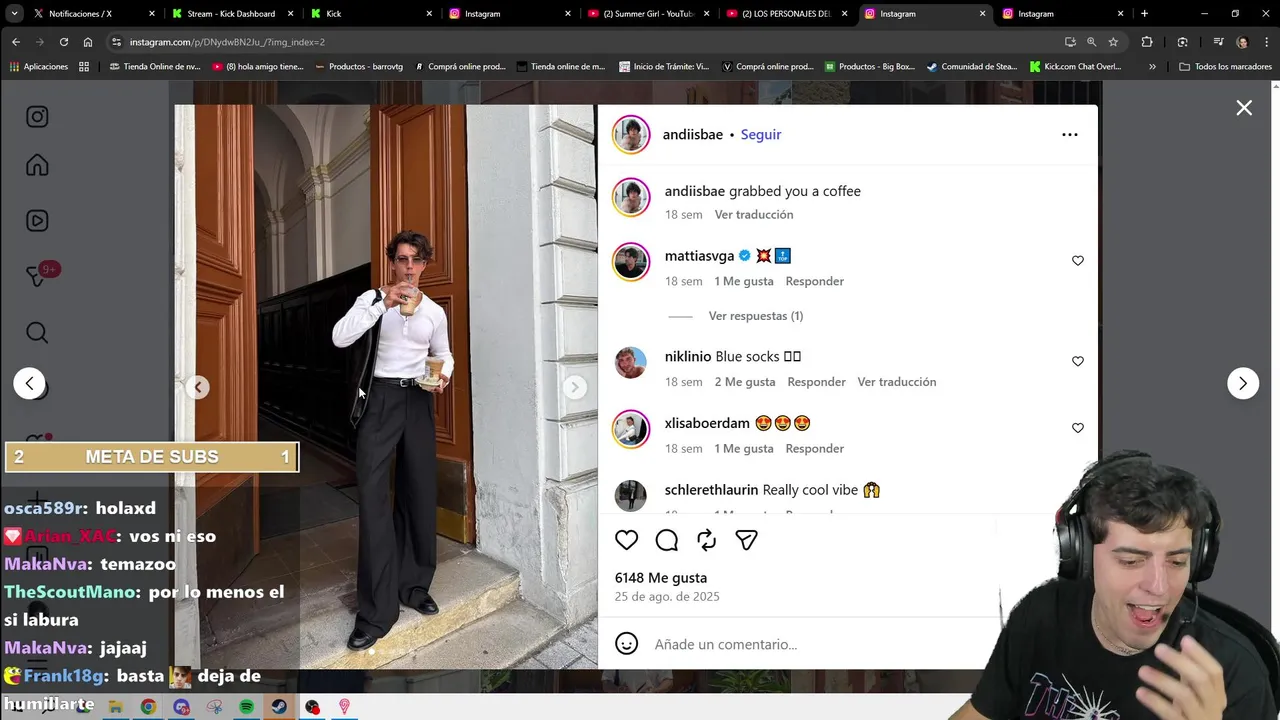View the 2 Me gusta on niklinio's comment
This screenshot has height=720, width=1280.
coord(745,382)
